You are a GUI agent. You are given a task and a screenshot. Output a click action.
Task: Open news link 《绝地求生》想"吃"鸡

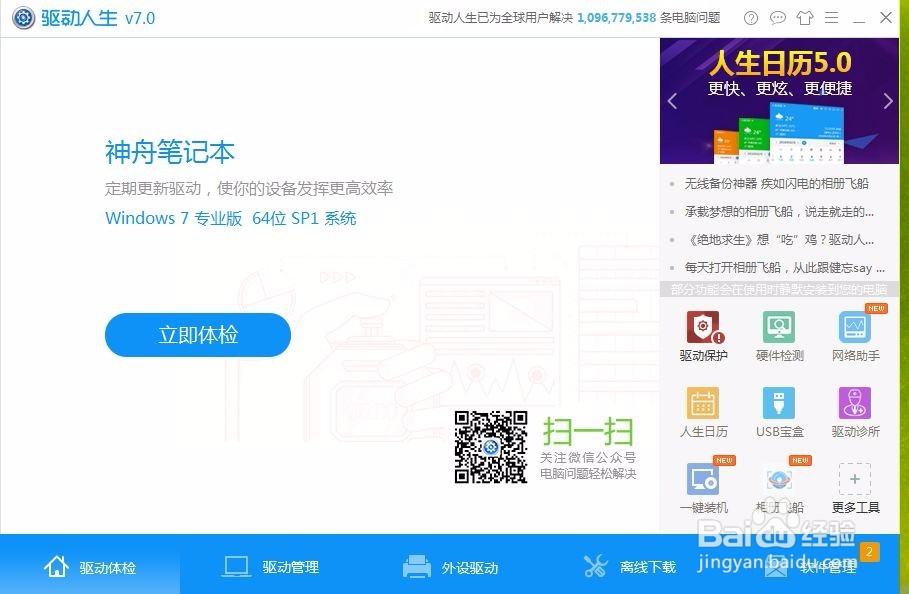click(779, 239)
